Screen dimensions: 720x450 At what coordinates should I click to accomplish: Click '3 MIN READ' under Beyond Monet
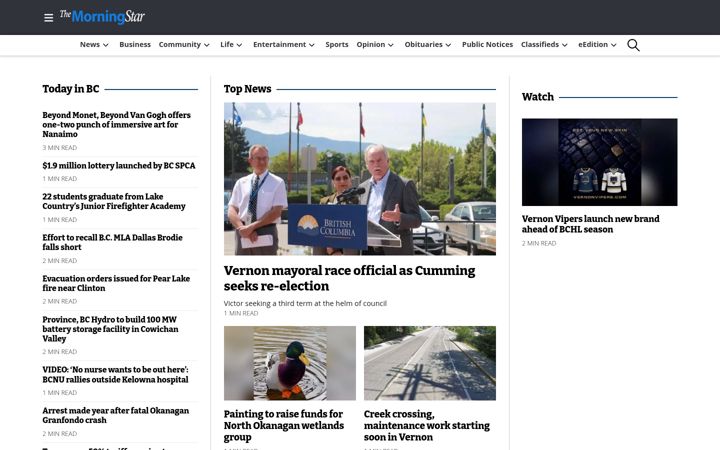coord(60,148)
